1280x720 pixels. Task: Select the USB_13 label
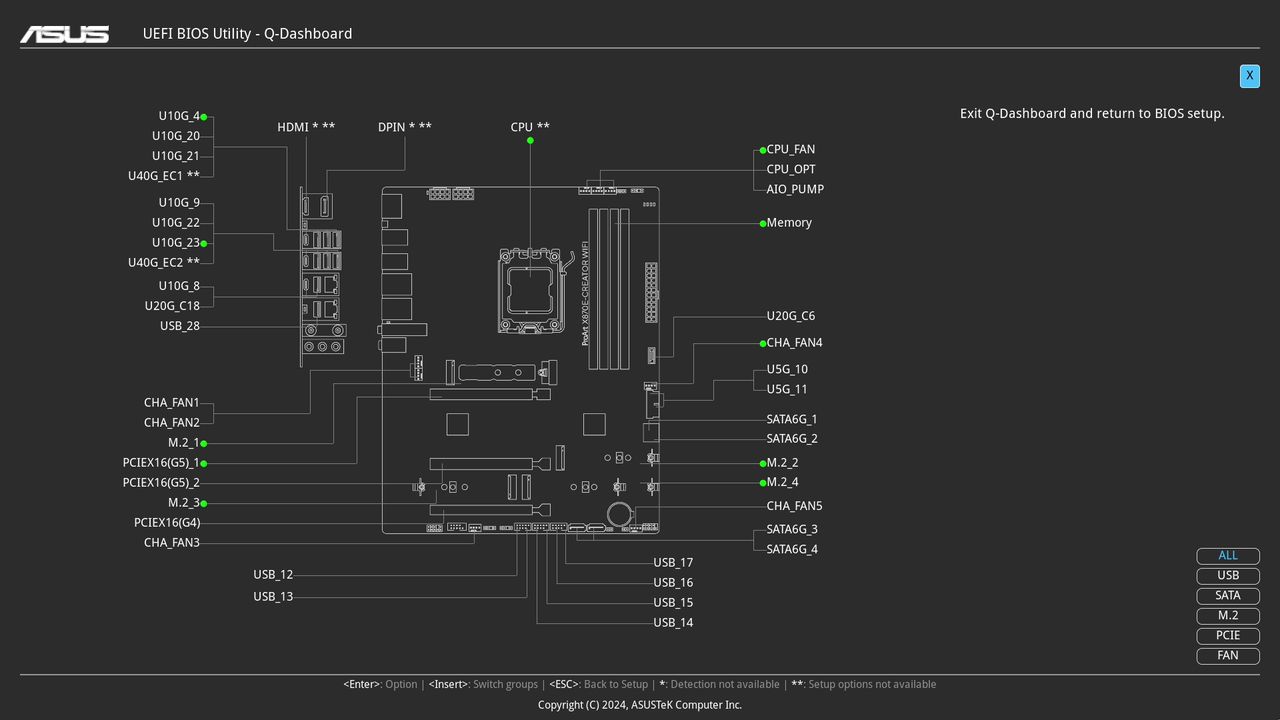click(x=273, y=597)
